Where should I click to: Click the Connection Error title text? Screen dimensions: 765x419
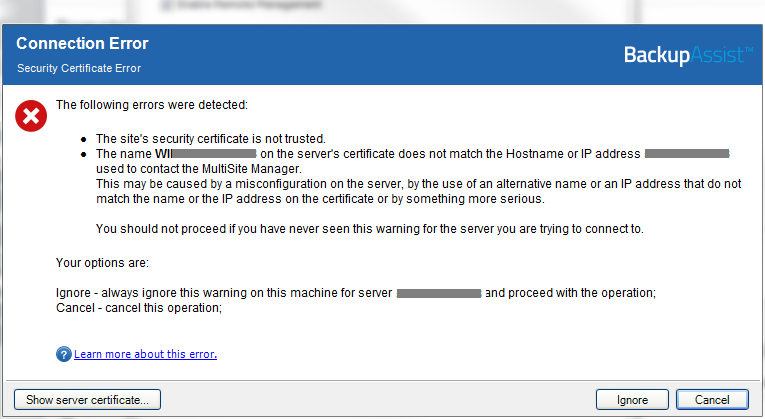pyautogui.click(x=82, y=43)
